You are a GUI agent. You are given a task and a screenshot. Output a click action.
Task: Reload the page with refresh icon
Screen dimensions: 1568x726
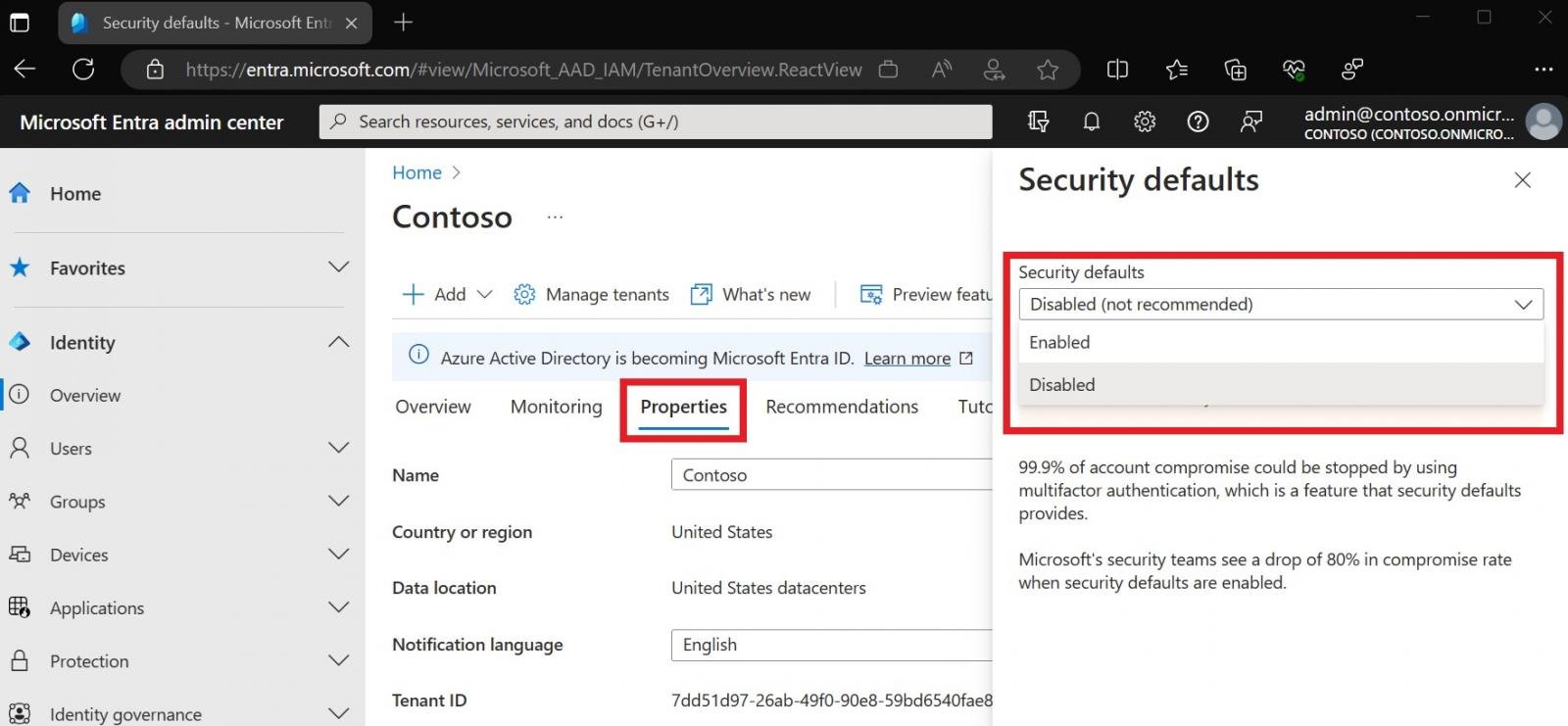[83, 70]
